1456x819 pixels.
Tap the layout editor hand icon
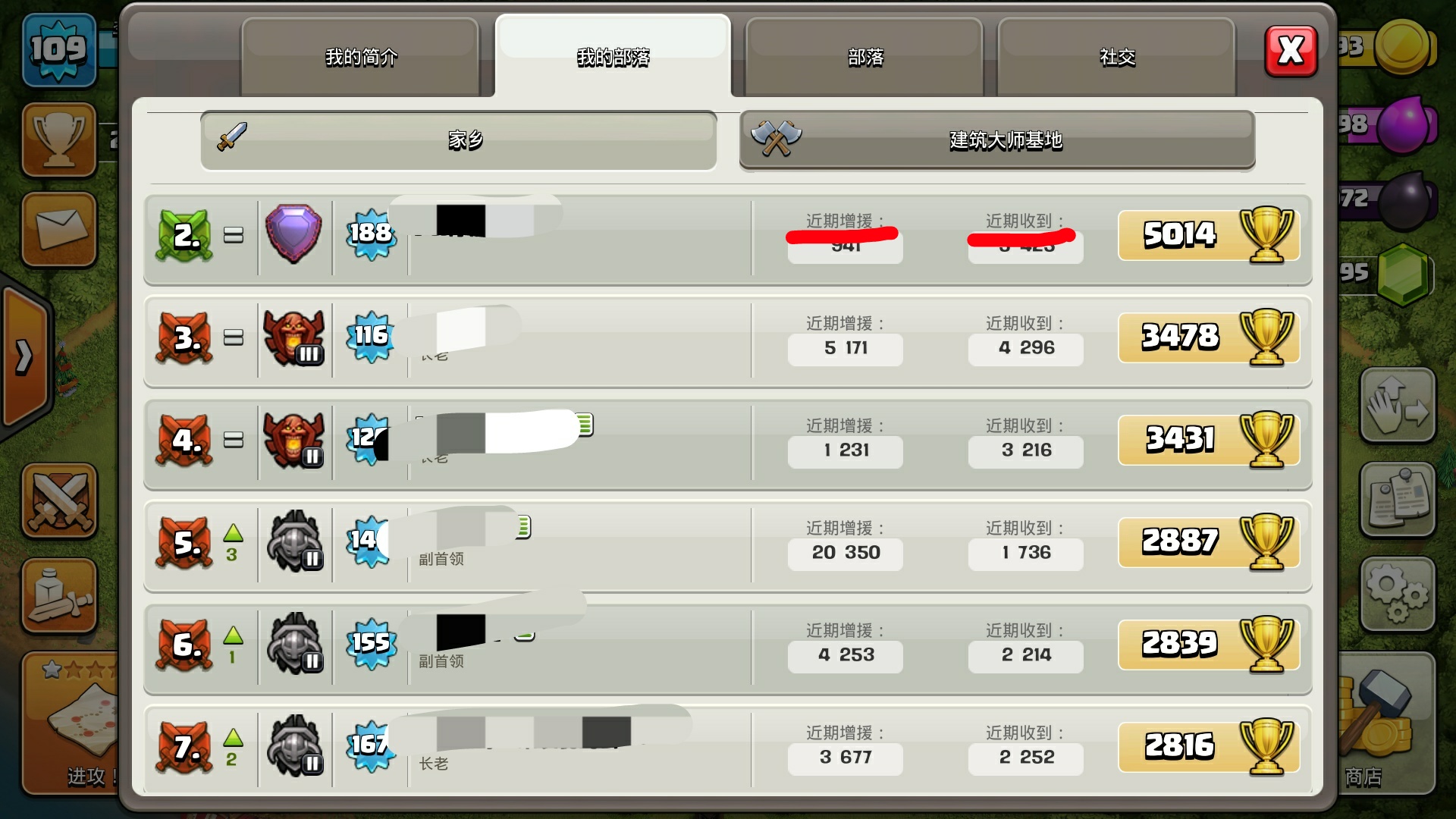pos(1397,405)
